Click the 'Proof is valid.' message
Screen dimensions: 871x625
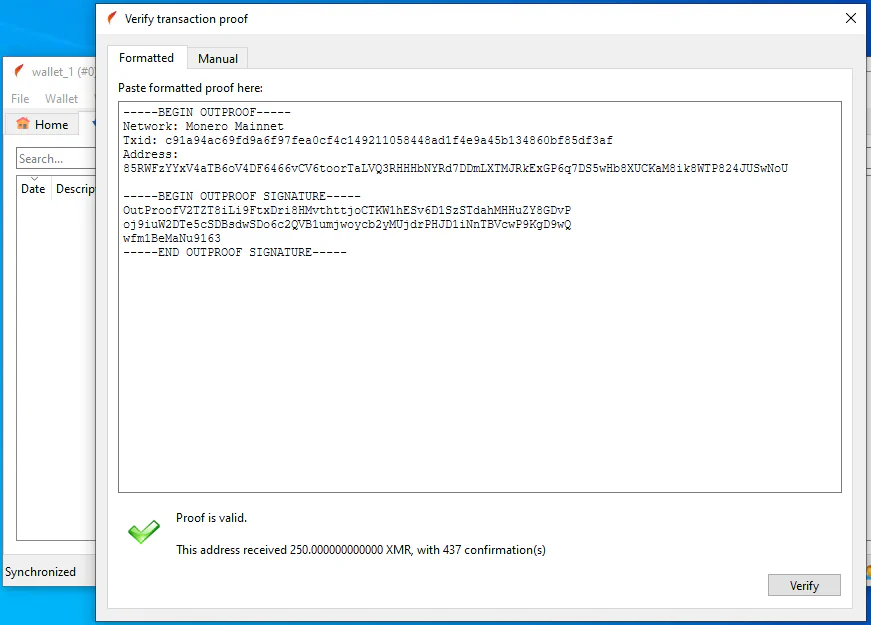point(211,518)
